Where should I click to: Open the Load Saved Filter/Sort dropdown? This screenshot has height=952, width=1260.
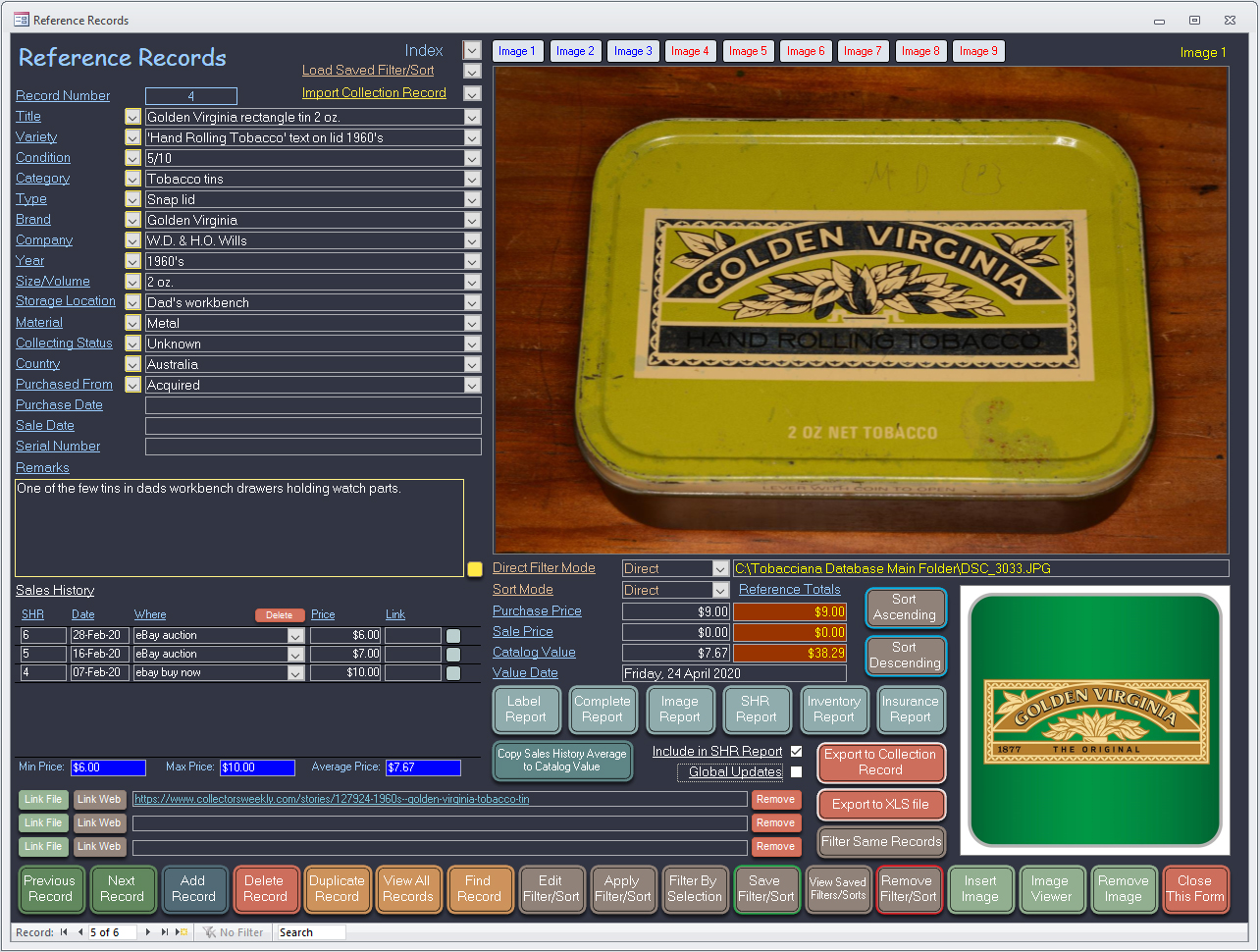tap(472, 72)
